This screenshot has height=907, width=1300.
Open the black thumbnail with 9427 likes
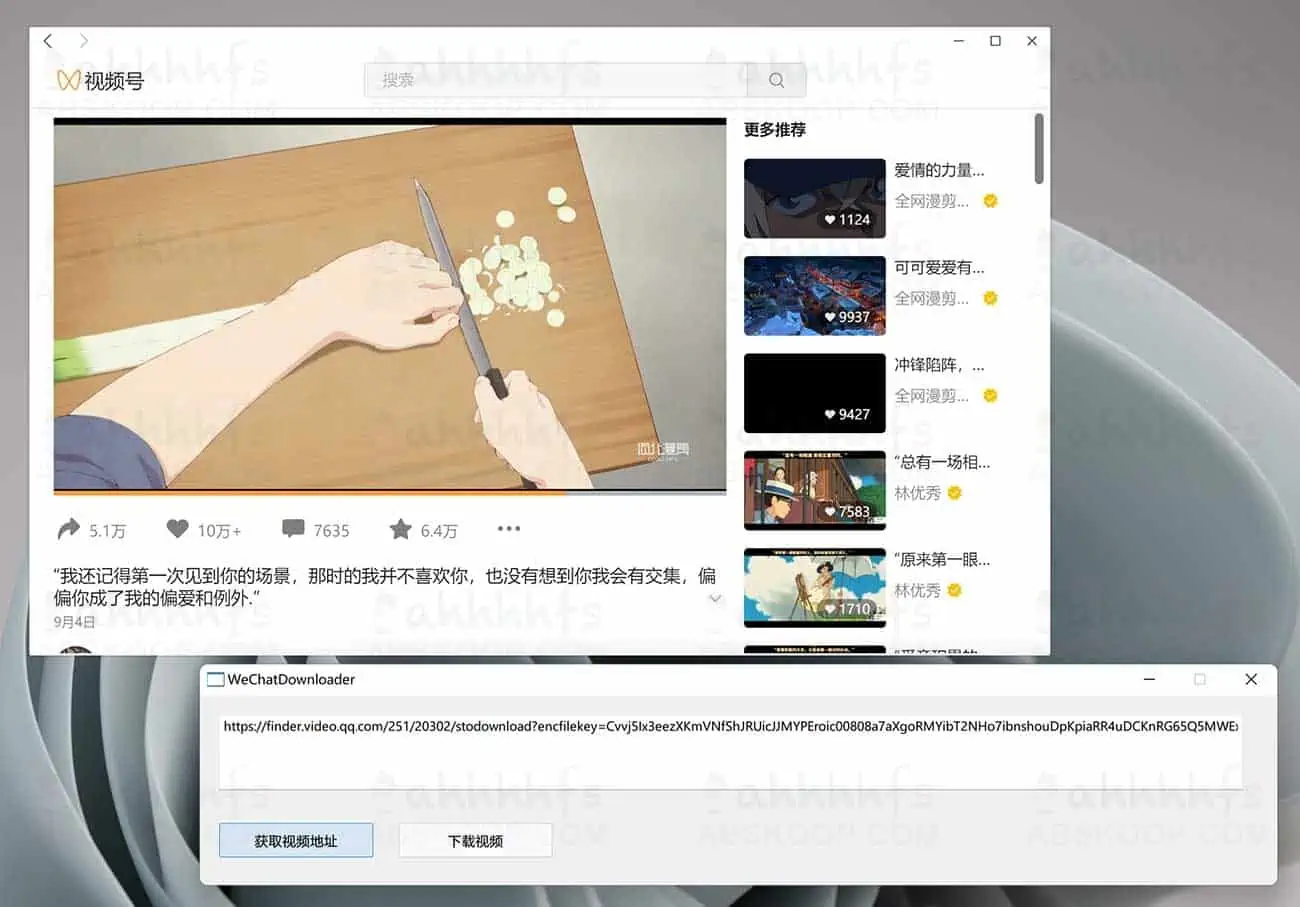pos(814,392)
